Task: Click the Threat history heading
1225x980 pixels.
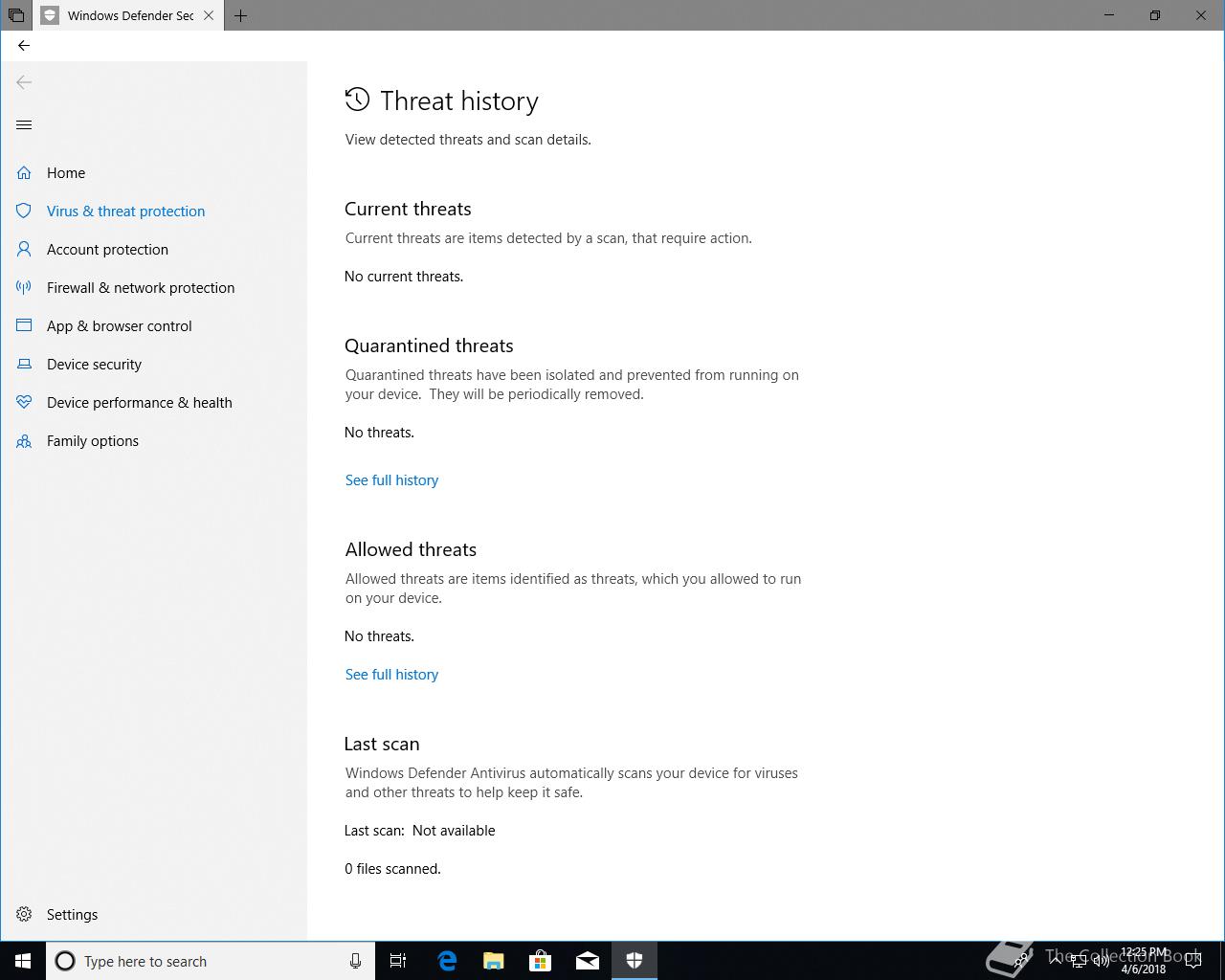Action: click(459, 100)
